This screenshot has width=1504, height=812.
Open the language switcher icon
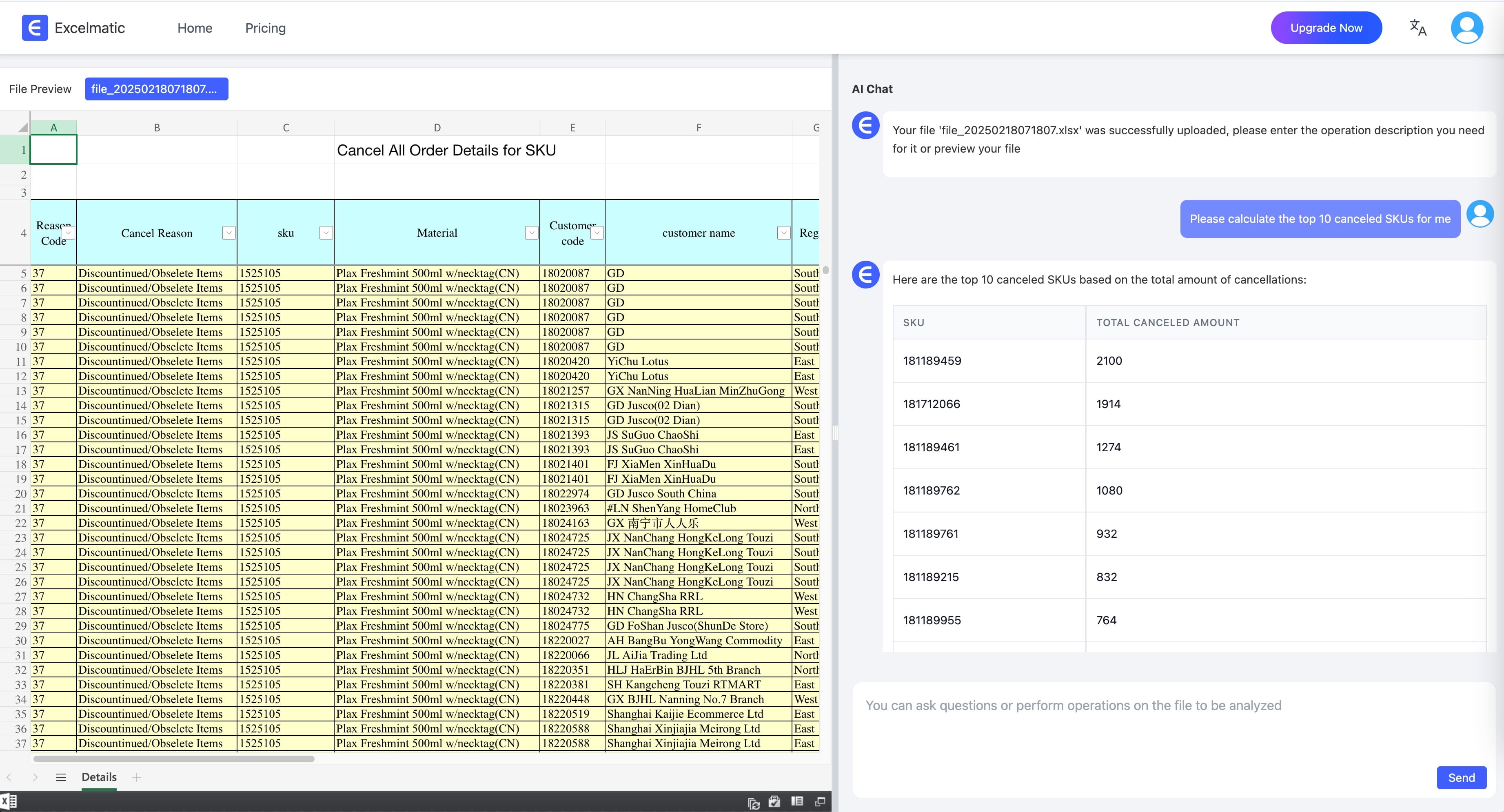(1417, 27)
